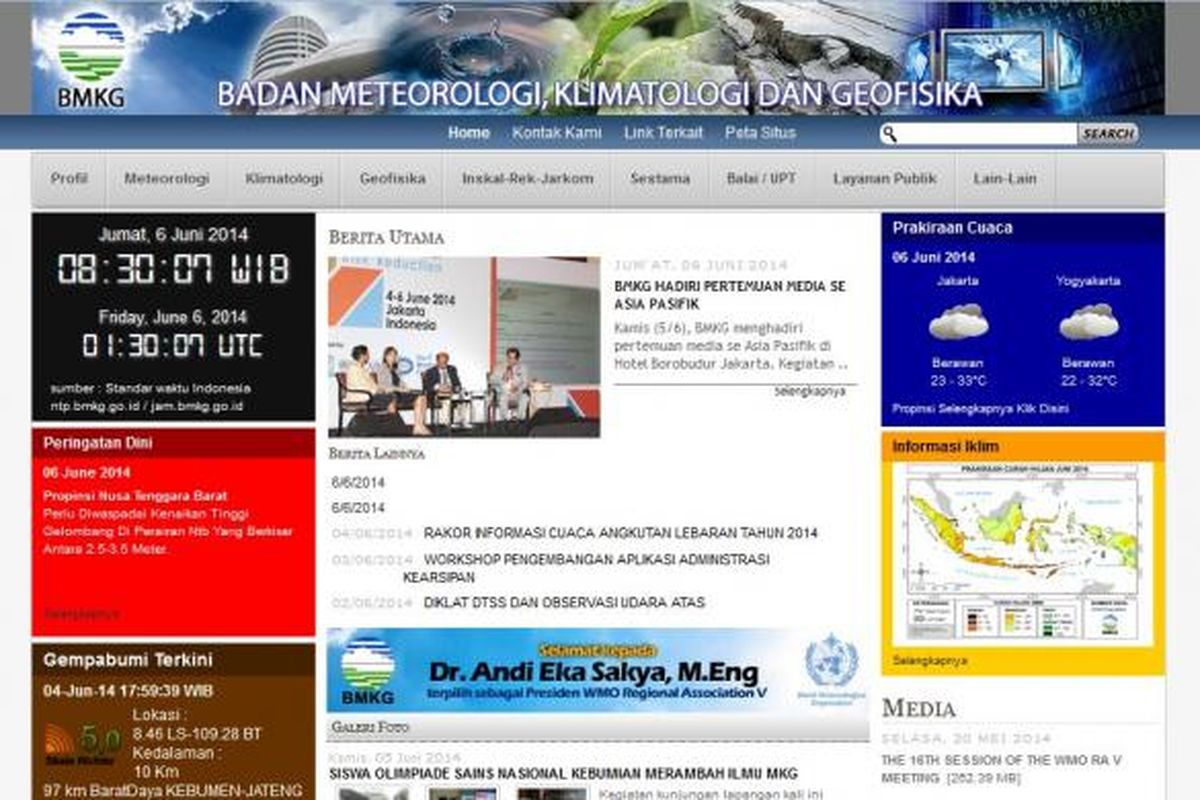This screenshot has width=1200, height=800.
Task: Open headline BMKG Hadiri Pertemuan Media Se Asia Pasifik
Action: tap(730, 295)
